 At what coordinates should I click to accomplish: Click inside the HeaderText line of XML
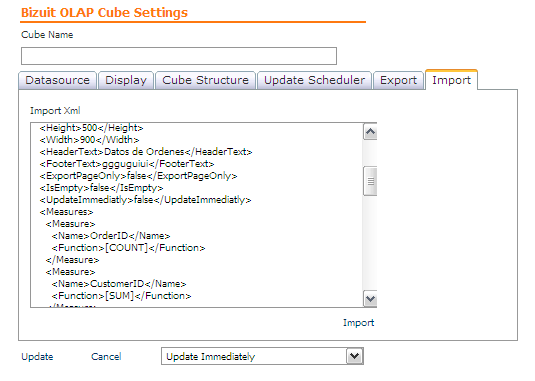tap(146, 152)
